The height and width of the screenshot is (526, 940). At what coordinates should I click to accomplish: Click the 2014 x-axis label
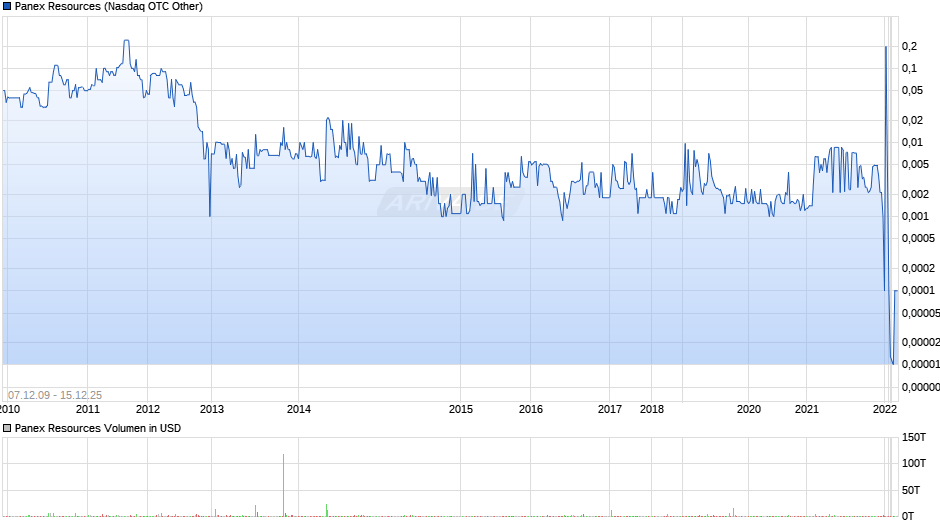(x=299, y=409)
